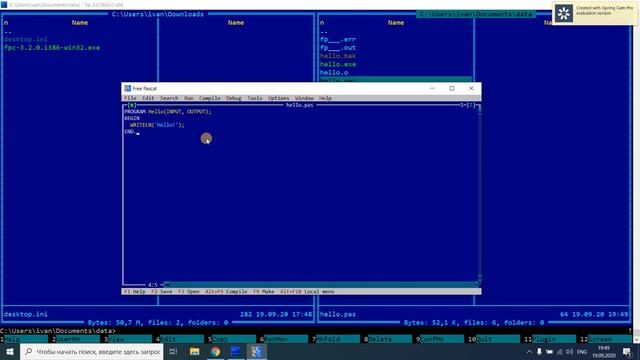Open the Run menu in Free Pascal
Viewport: 640px width, 360px height.
pos(189,98)
